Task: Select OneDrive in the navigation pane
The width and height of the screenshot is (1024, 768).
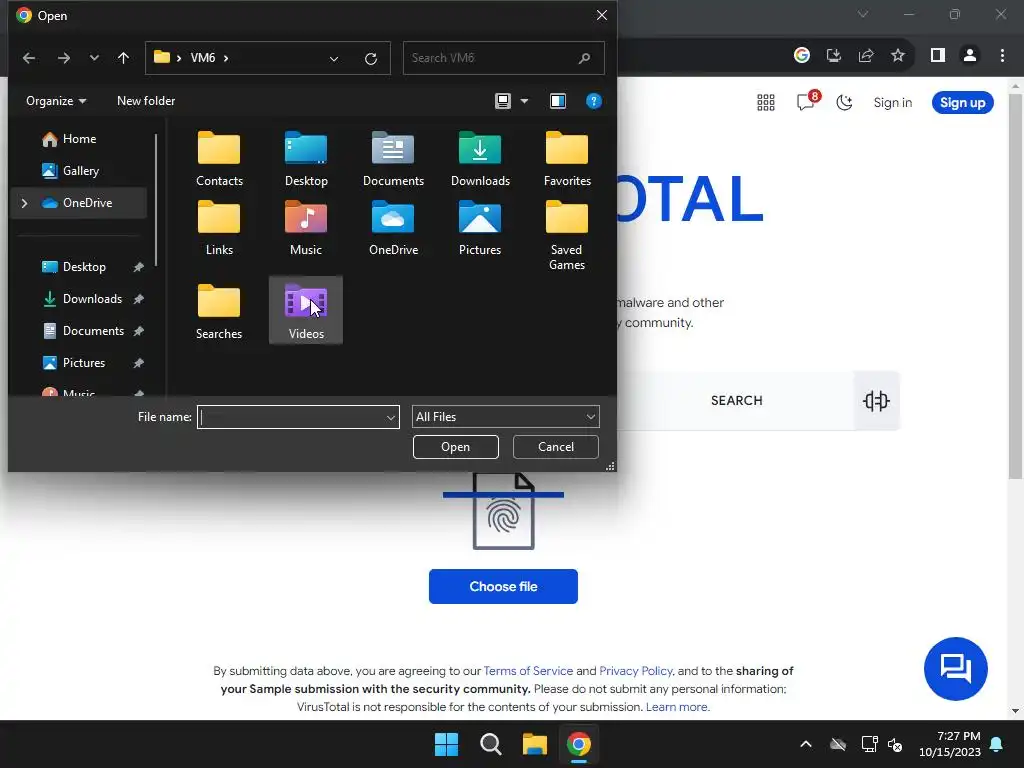Action: (x=78, y=203)
